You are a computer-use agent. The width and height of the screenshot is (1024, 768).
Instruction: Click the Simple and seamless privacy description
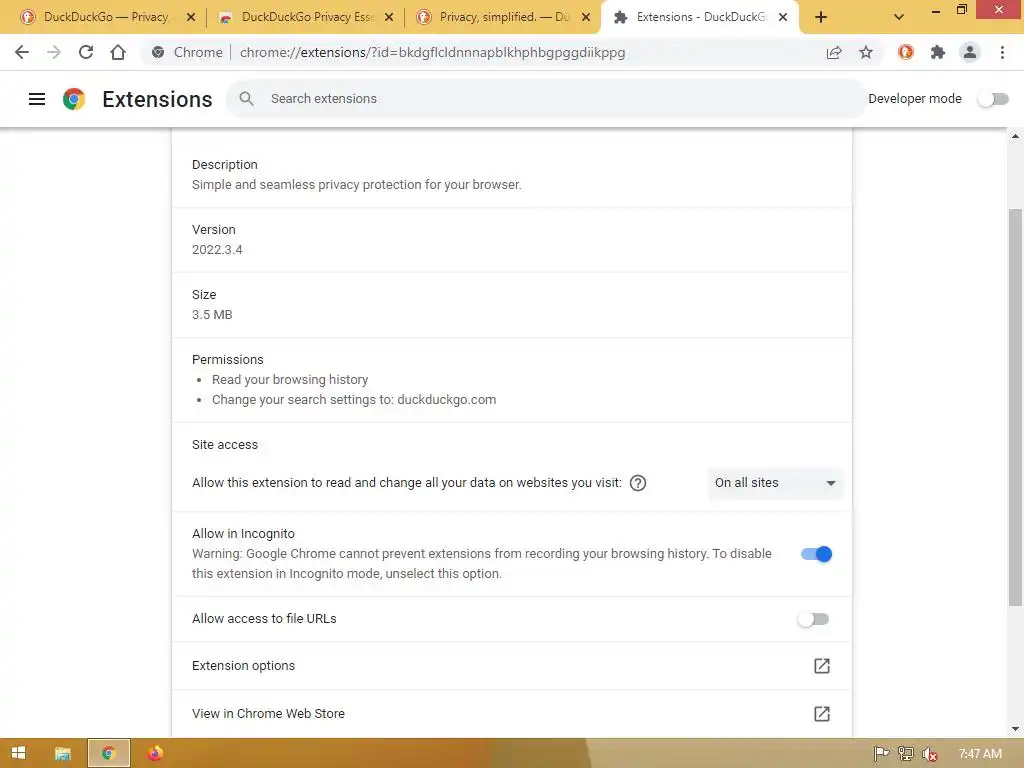[x=357, y=185]
